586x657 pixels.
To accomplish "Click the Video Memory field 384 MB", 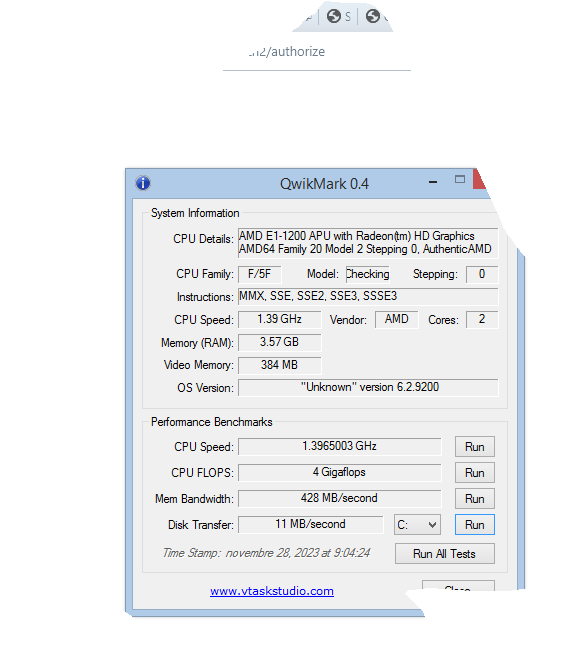I will click(x=280, y=365).
